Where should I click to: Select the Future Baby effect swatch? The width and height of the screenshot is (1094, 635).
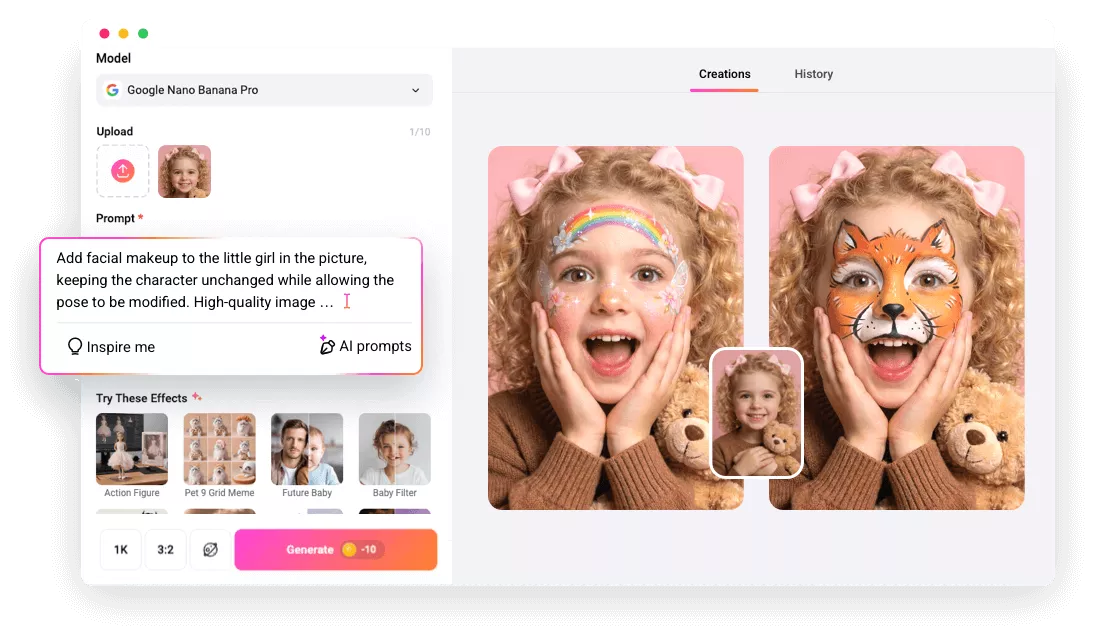coord(307,448)
